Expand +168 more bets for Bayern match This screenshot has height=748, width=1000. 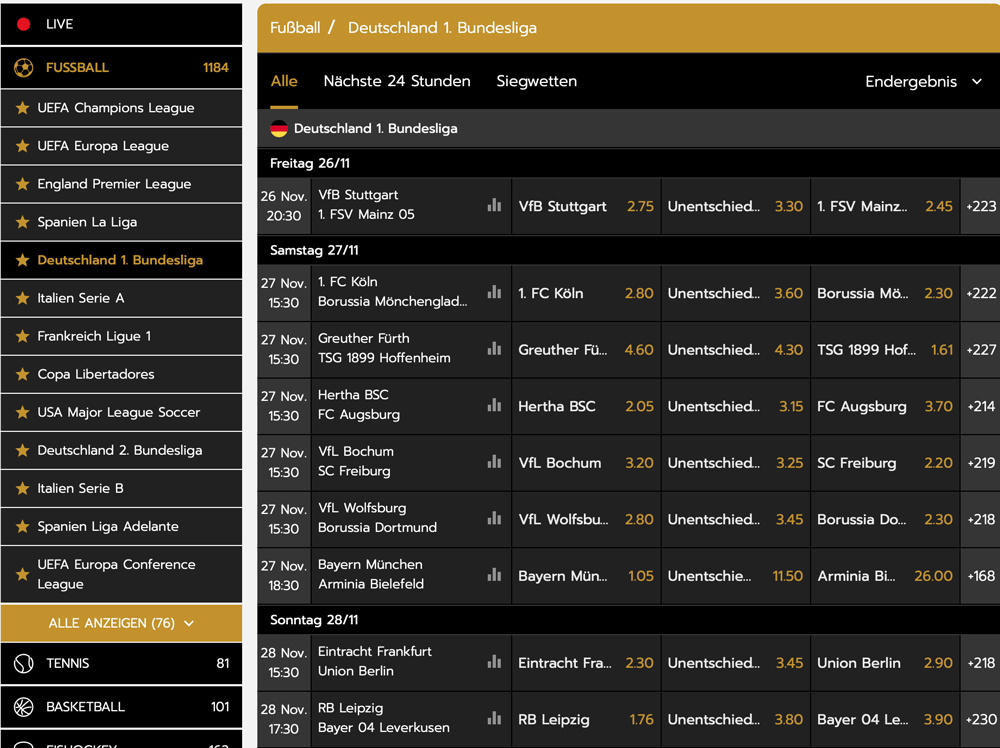tap(980, 576)
